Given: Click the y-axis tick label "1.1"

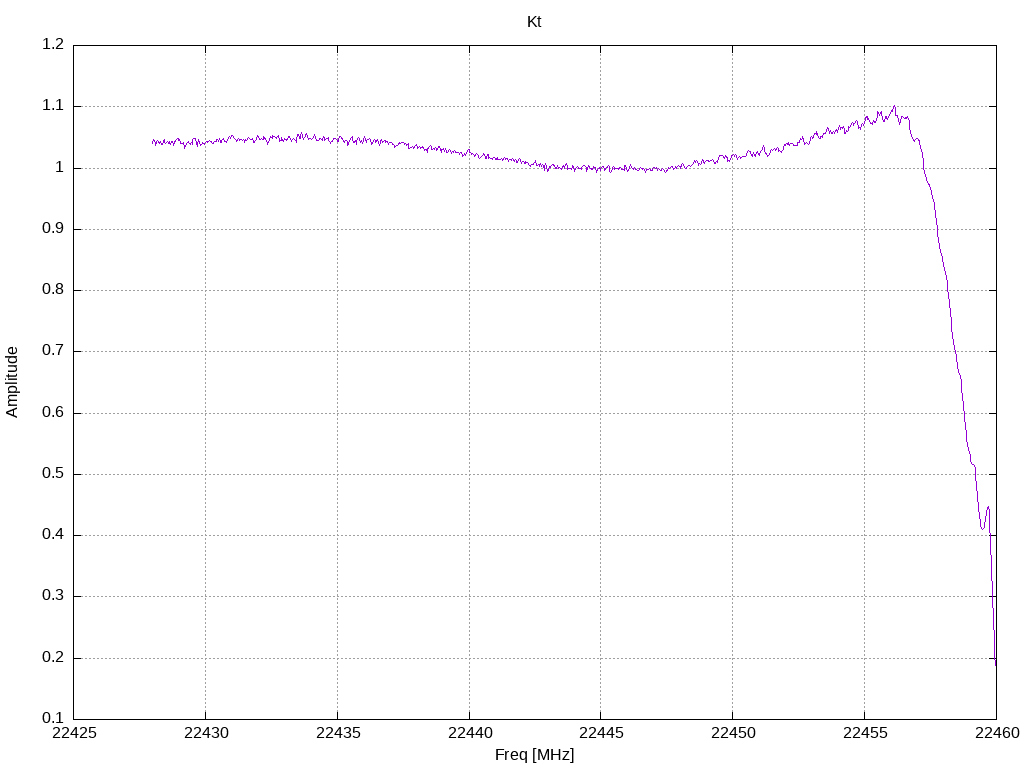Looking at the screenshot, I should (53, 106).
